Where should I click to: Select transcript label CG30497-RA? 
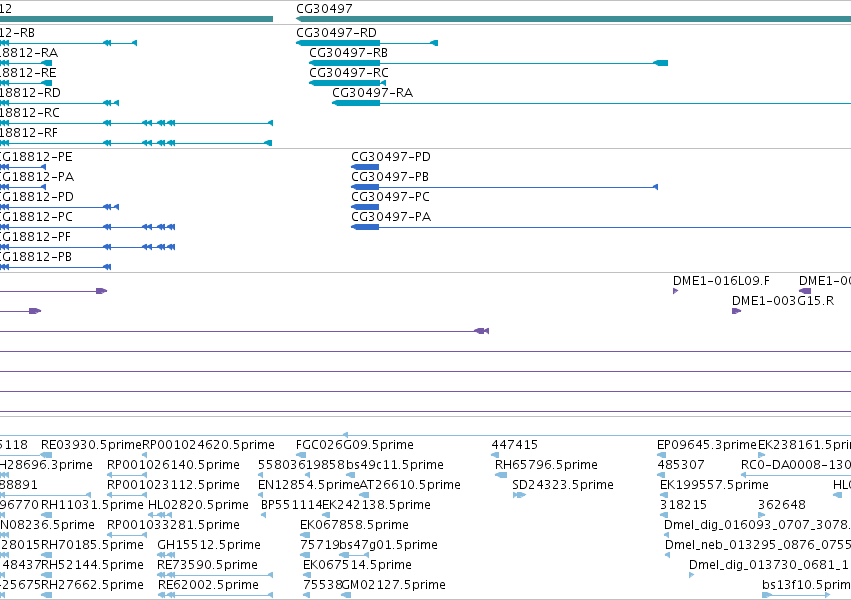pos(372,93)
